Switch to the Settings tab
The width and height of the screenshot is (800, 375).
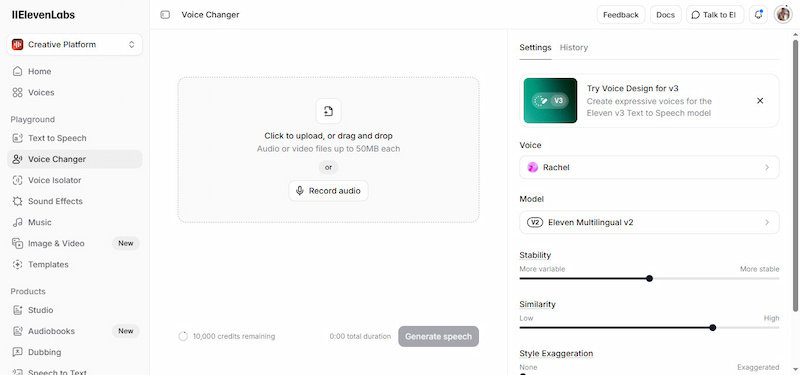tap(535, 47)
